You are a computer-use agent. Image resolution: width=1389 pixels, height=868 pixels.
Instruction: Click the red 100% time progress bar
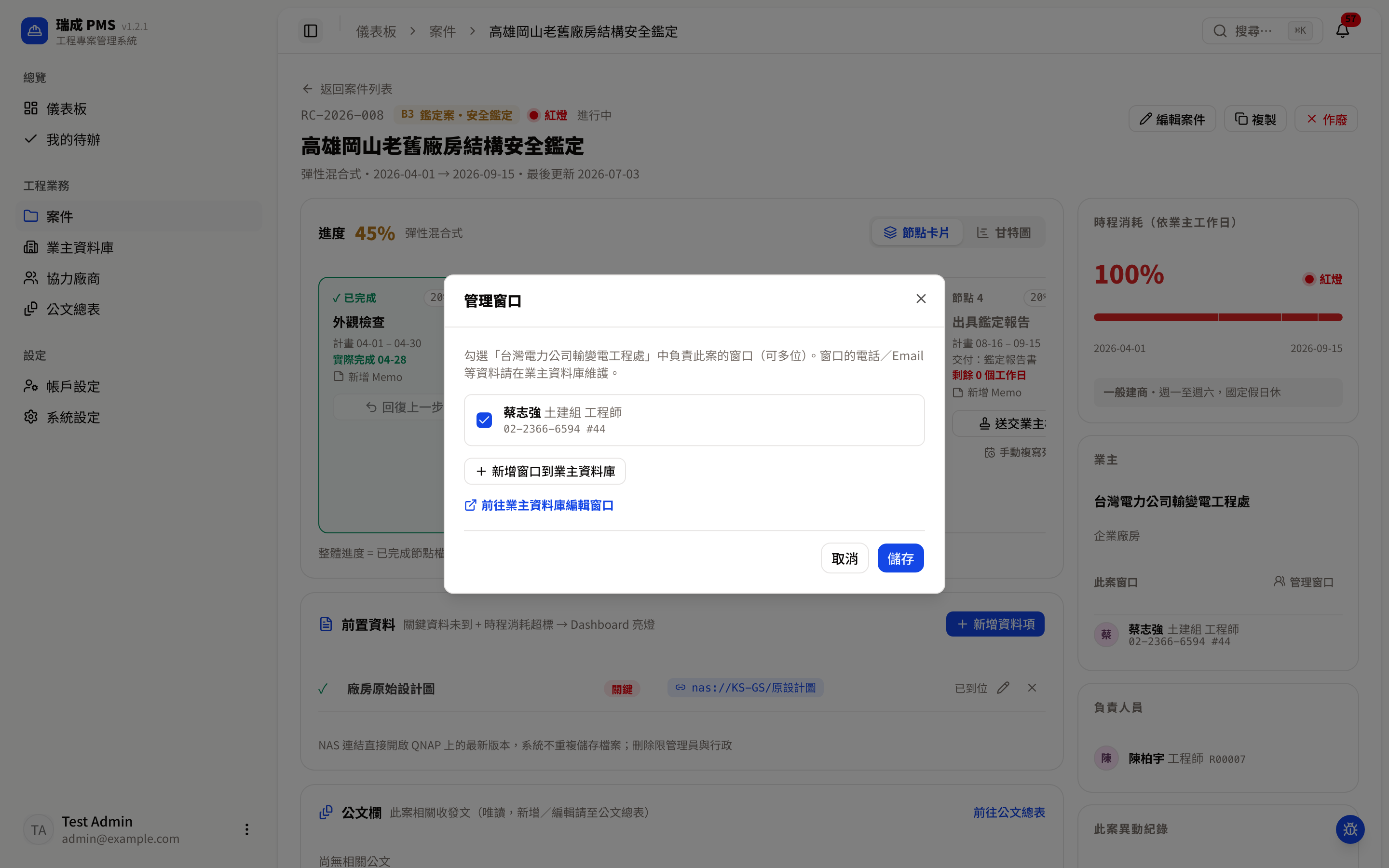pyautogui.click(x=1218, y=317)
